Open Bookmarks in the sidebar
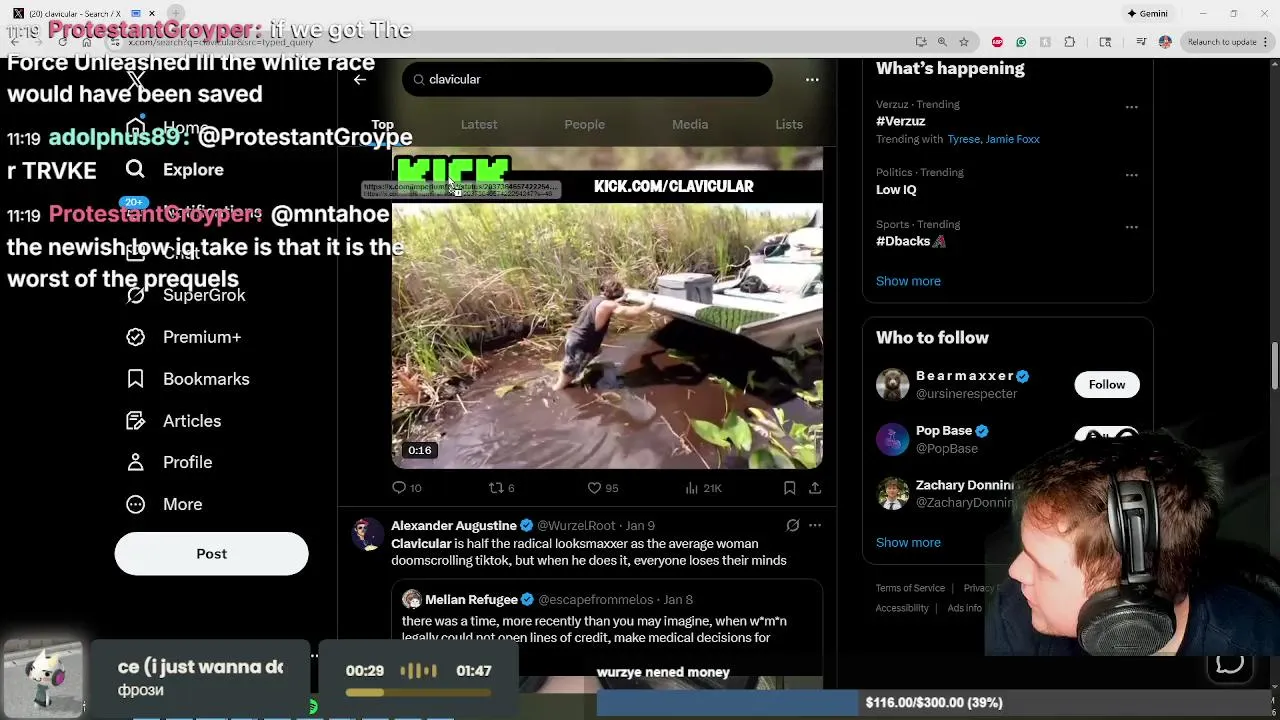The width and height of the screenshot is (1280, 720). 188,379
